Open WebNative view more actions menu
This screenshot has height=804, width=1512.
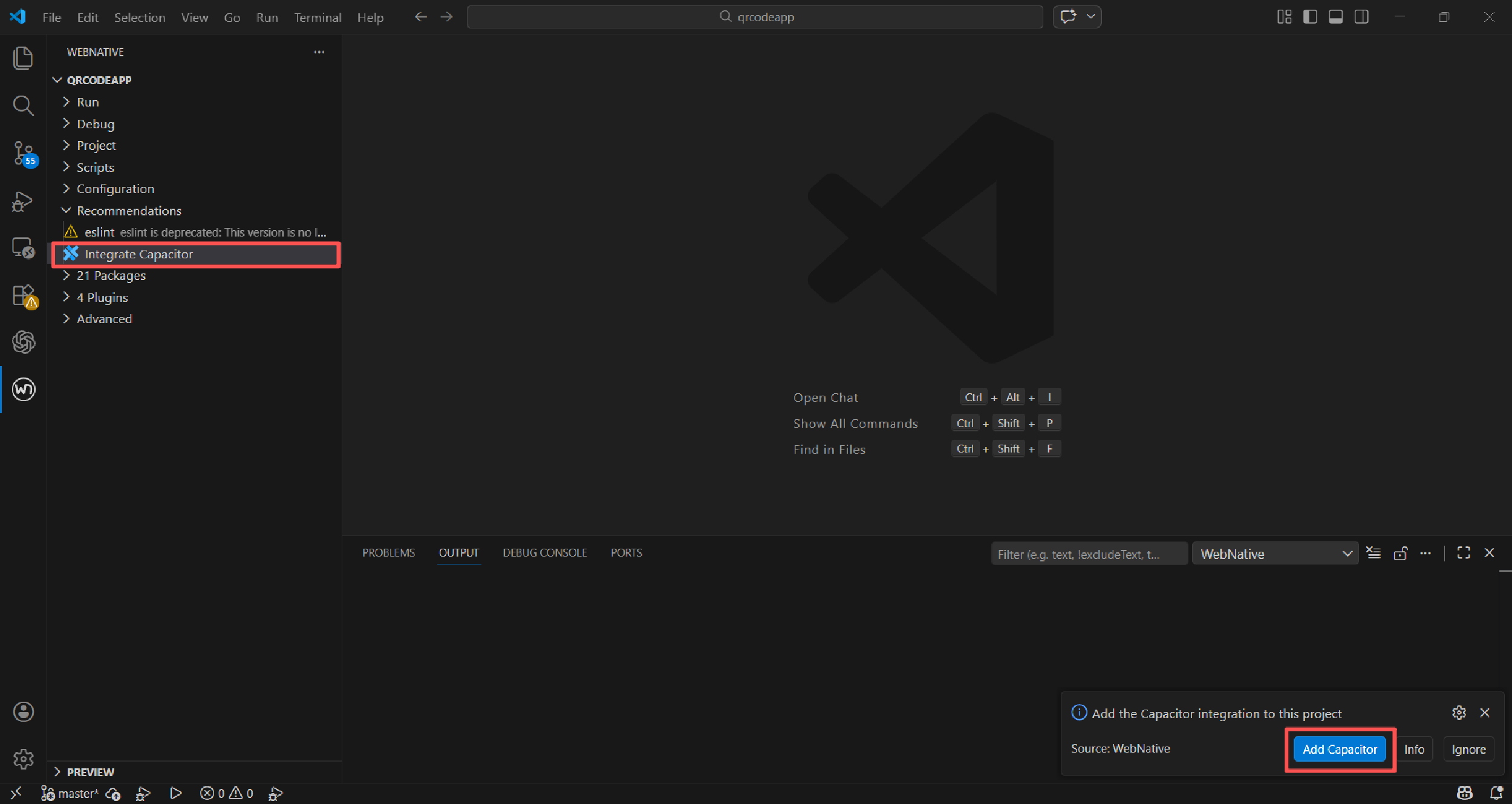(x=319, y=52)
